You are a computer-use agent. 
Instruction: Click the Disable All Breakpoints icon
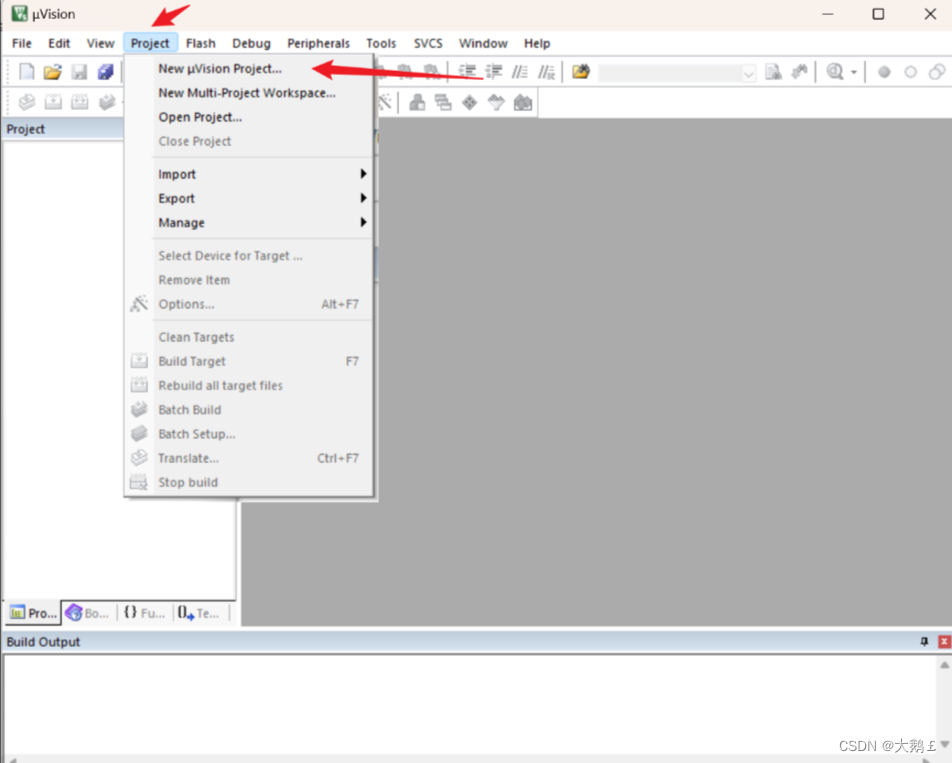(937, 72)
